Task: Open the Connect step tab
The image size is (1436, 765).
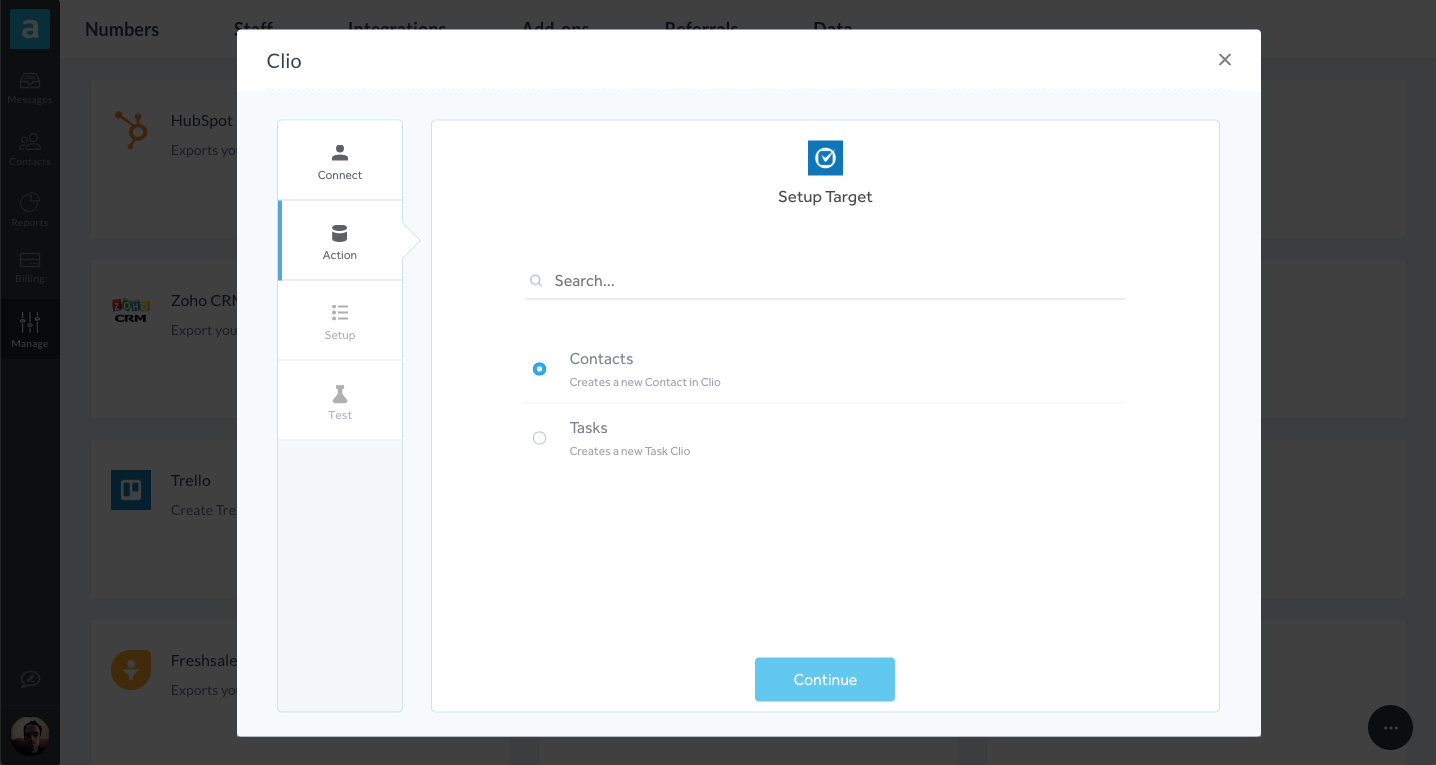Action: (x=340, y=161)
